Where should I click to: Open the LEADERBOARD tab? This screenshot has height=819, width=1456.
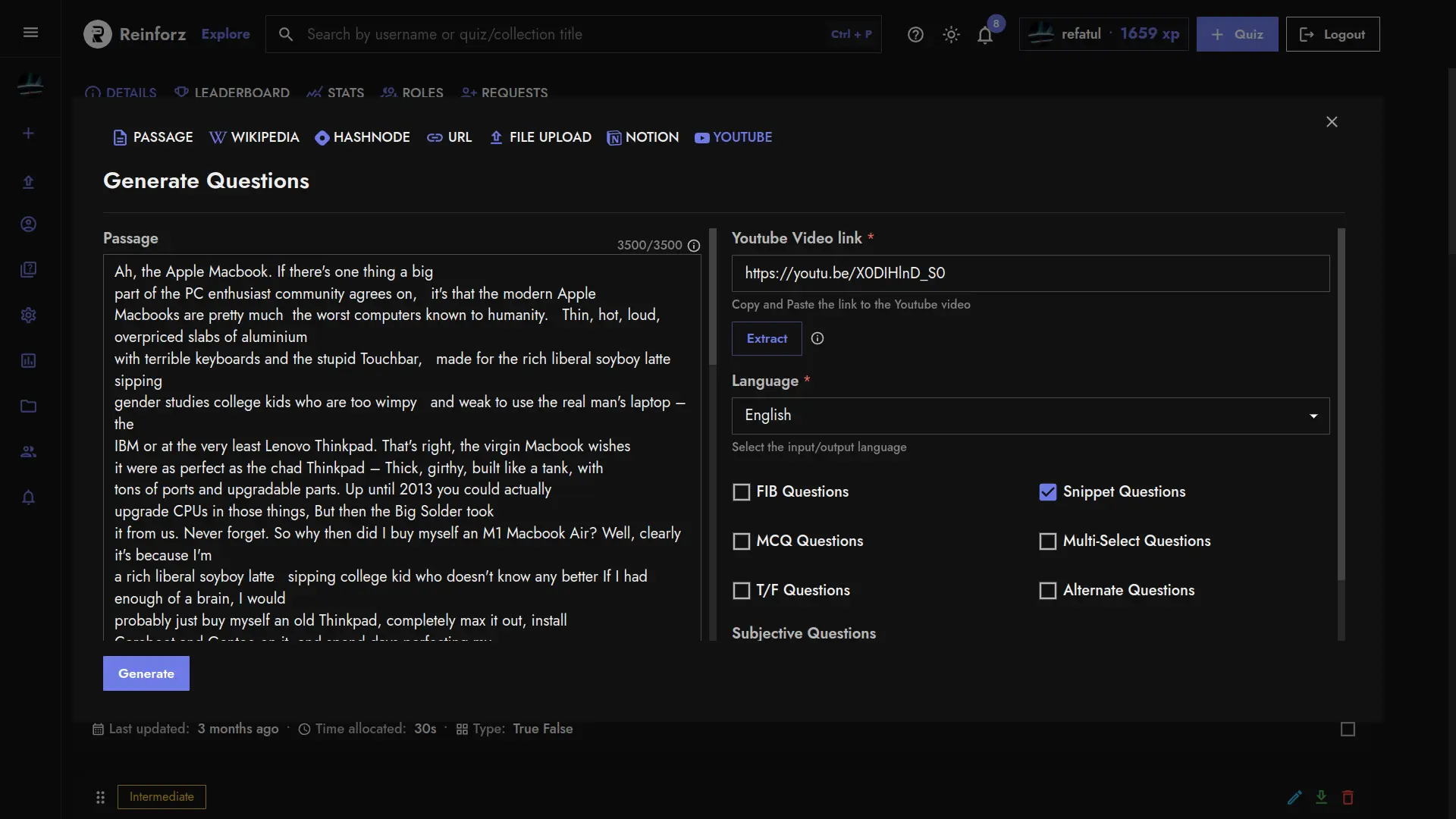[232, 93]
